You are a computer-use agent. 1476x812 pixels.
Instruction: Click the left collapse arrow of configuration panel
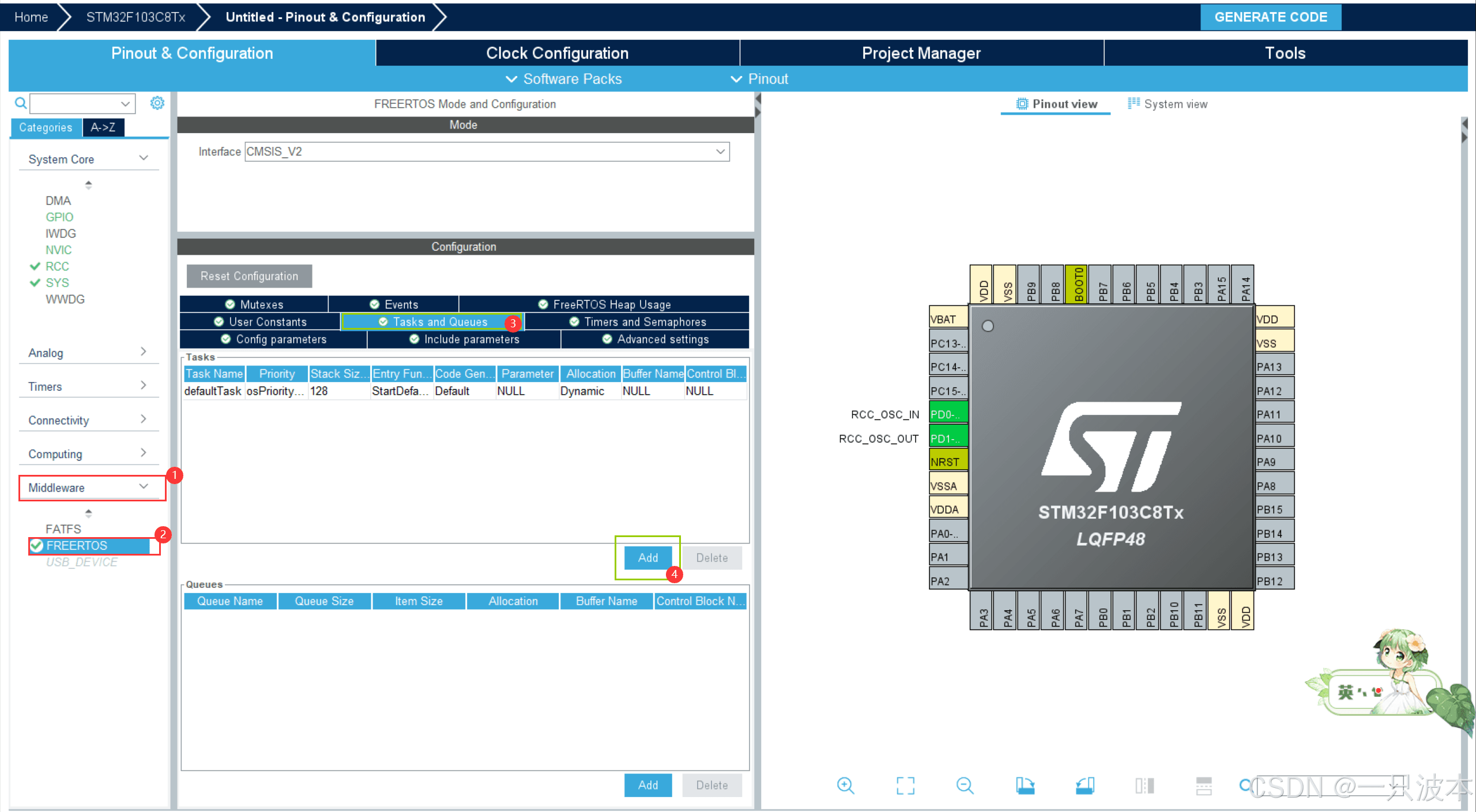tap(758, 99)
